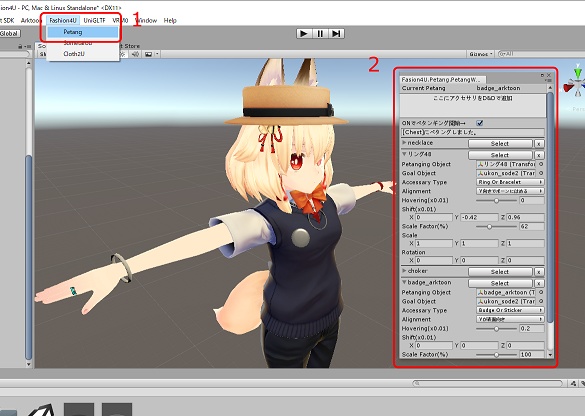Adjust the badge_arktoon Scale Factor slider
The width and height of the screenshot is (585, 416).
pyautogui.click(x=496, y=355)
